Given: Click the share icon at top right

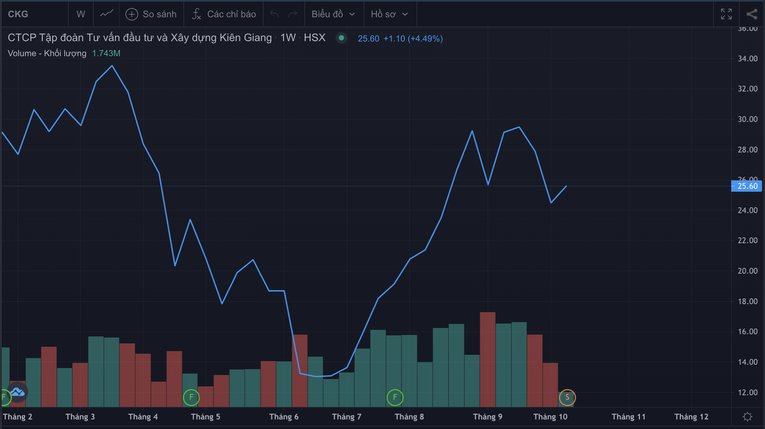Looking at the screenshot, I should tap(752, 14).
